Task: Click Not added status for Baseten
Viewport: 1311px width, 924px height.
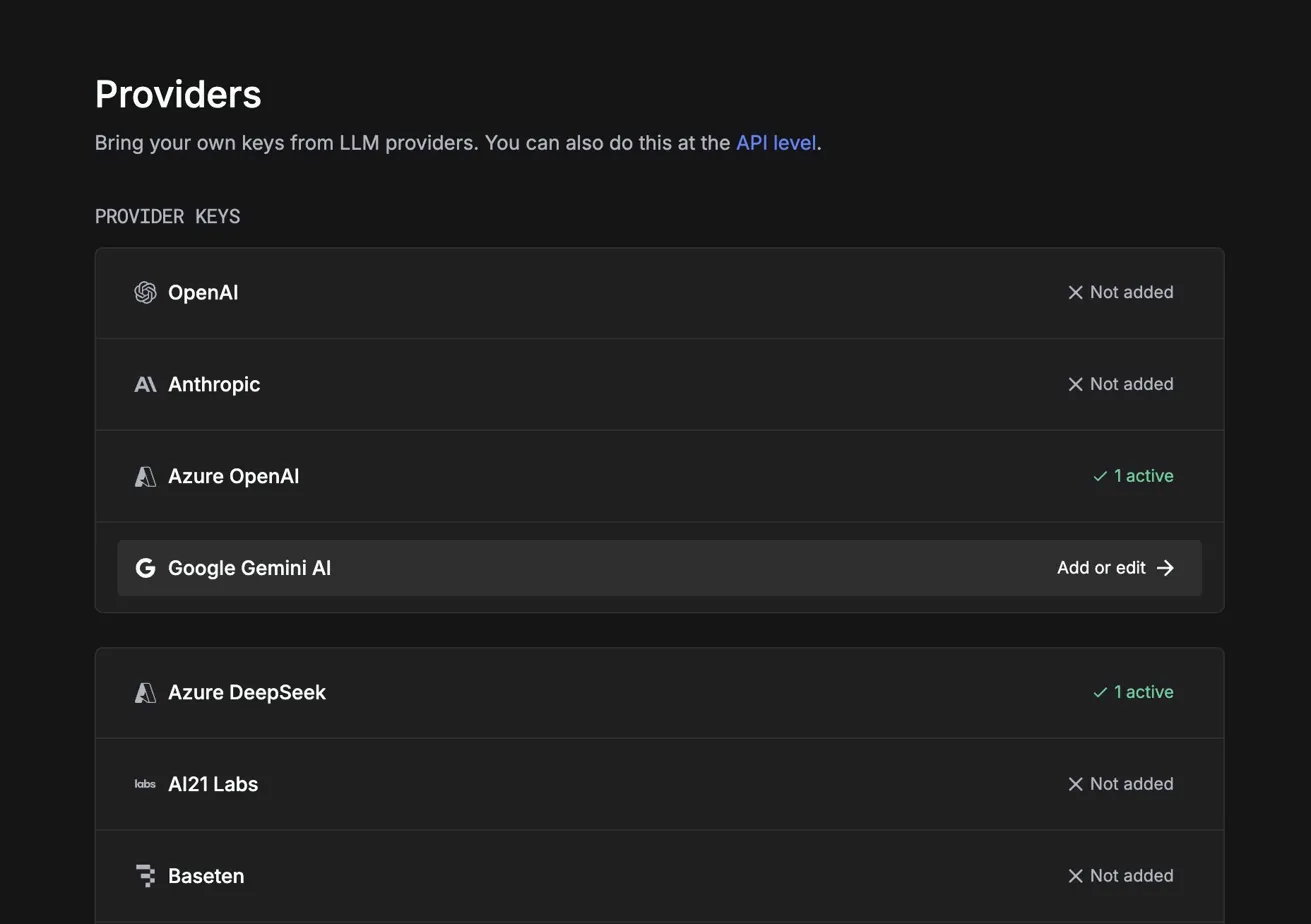Action: [1120, 876]
